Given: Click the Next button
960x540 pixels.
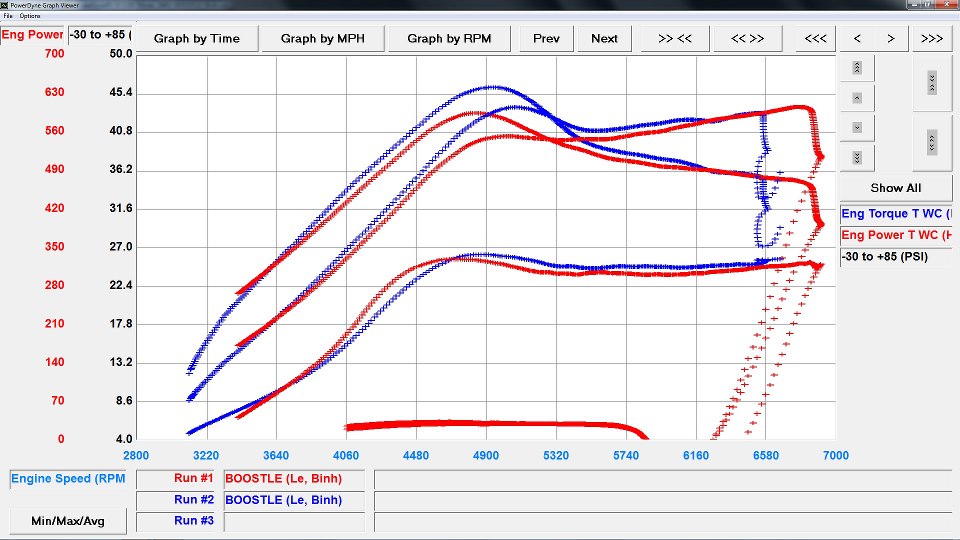Looking at the screenshot, I should (x=604, y=39).
